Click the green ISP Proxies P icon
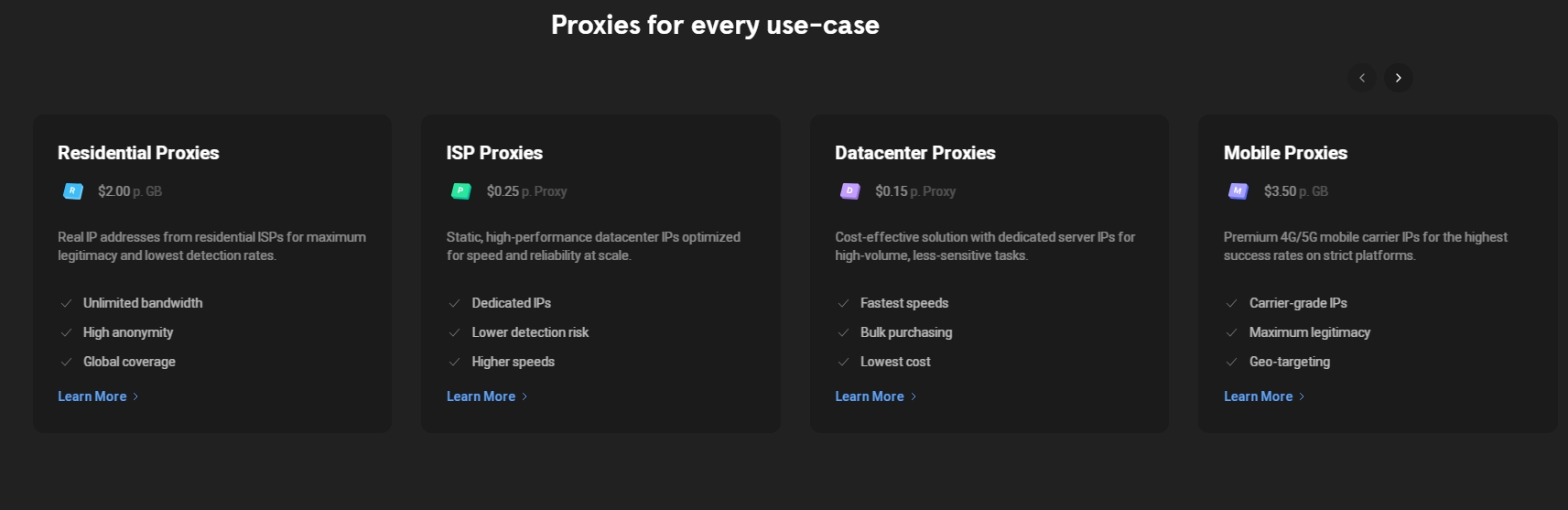Screen dimensions: 1568x510 461,190
